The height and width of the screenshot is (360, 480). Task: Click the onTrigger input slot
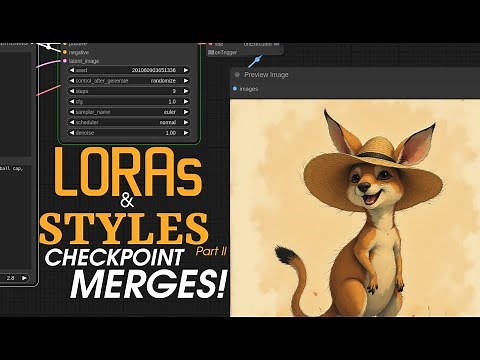pos(211,52)
